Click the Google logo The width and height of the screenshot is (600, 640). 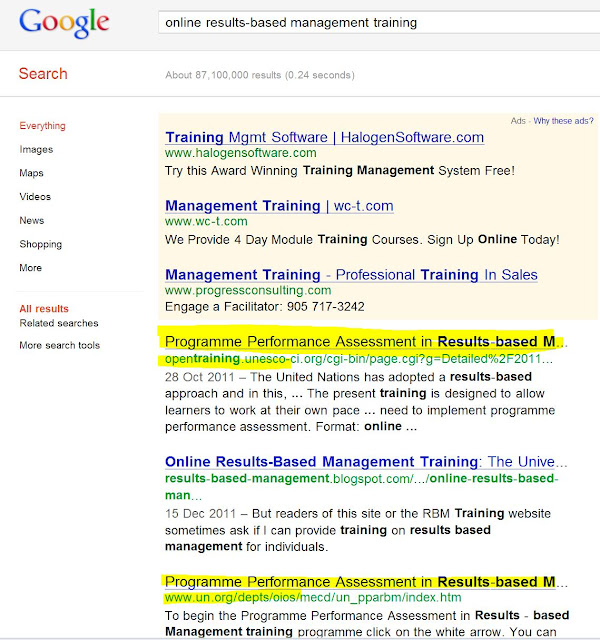tap(64, 23)
